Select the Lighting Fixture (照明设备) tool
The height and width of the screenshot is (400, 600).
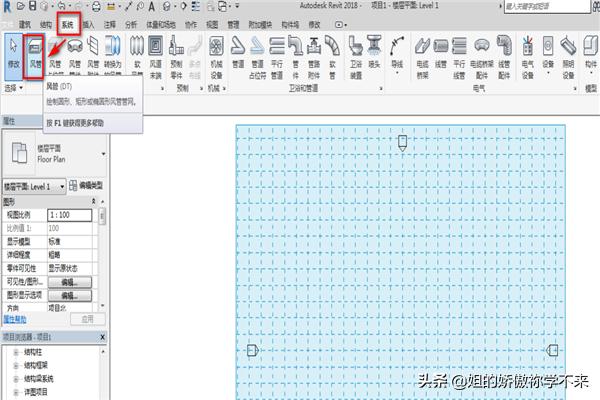coord(568,56)
